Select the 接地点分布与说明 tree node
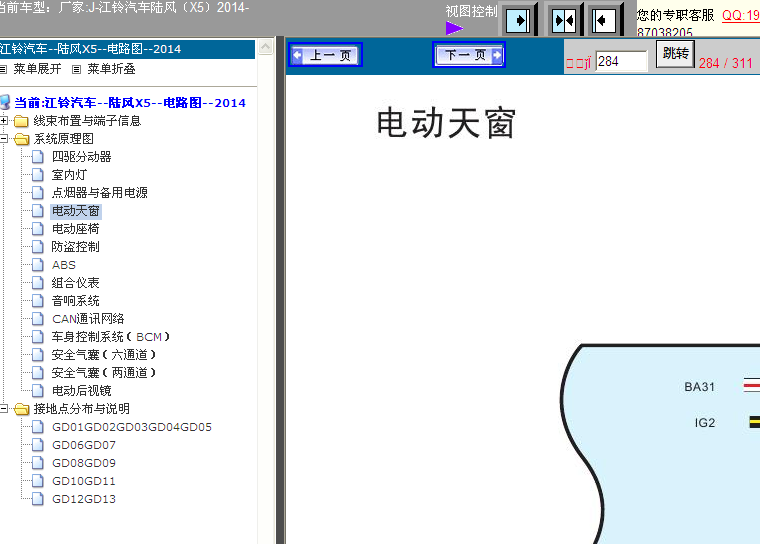 click(81, 409)
